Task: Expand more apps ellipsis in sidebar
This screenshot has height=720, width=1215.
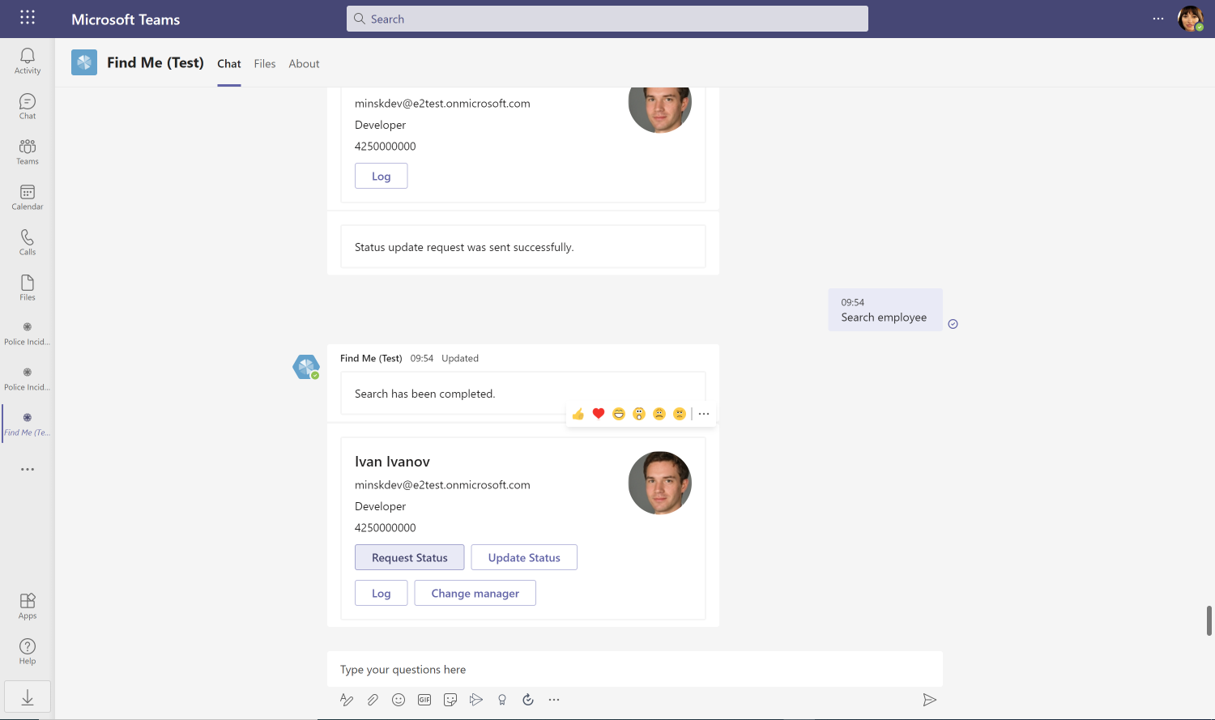Action: tap(27, 469)
